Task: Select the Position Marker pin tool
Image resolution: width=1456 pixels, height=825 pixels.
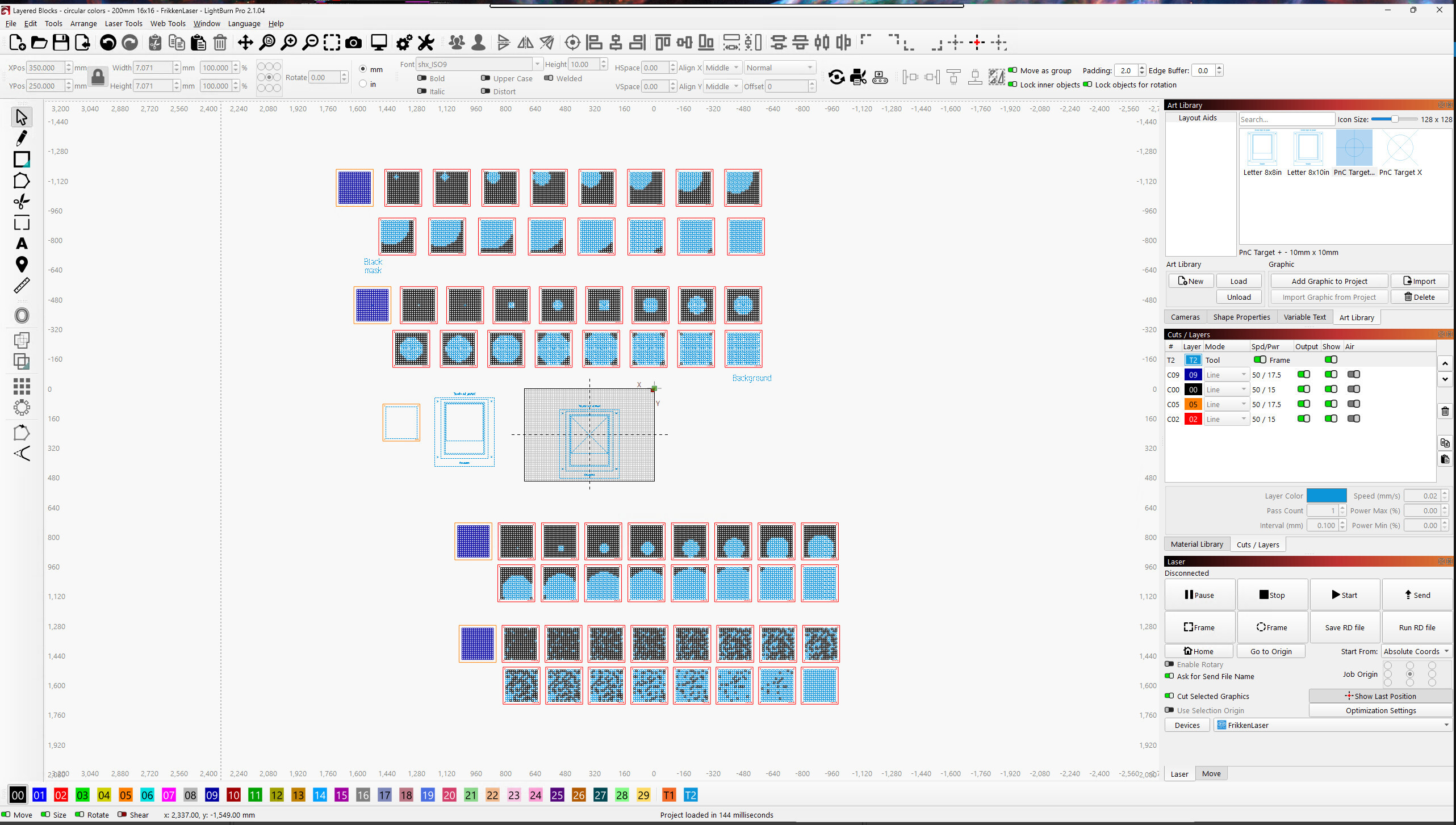Action: [x=22, y=265]
